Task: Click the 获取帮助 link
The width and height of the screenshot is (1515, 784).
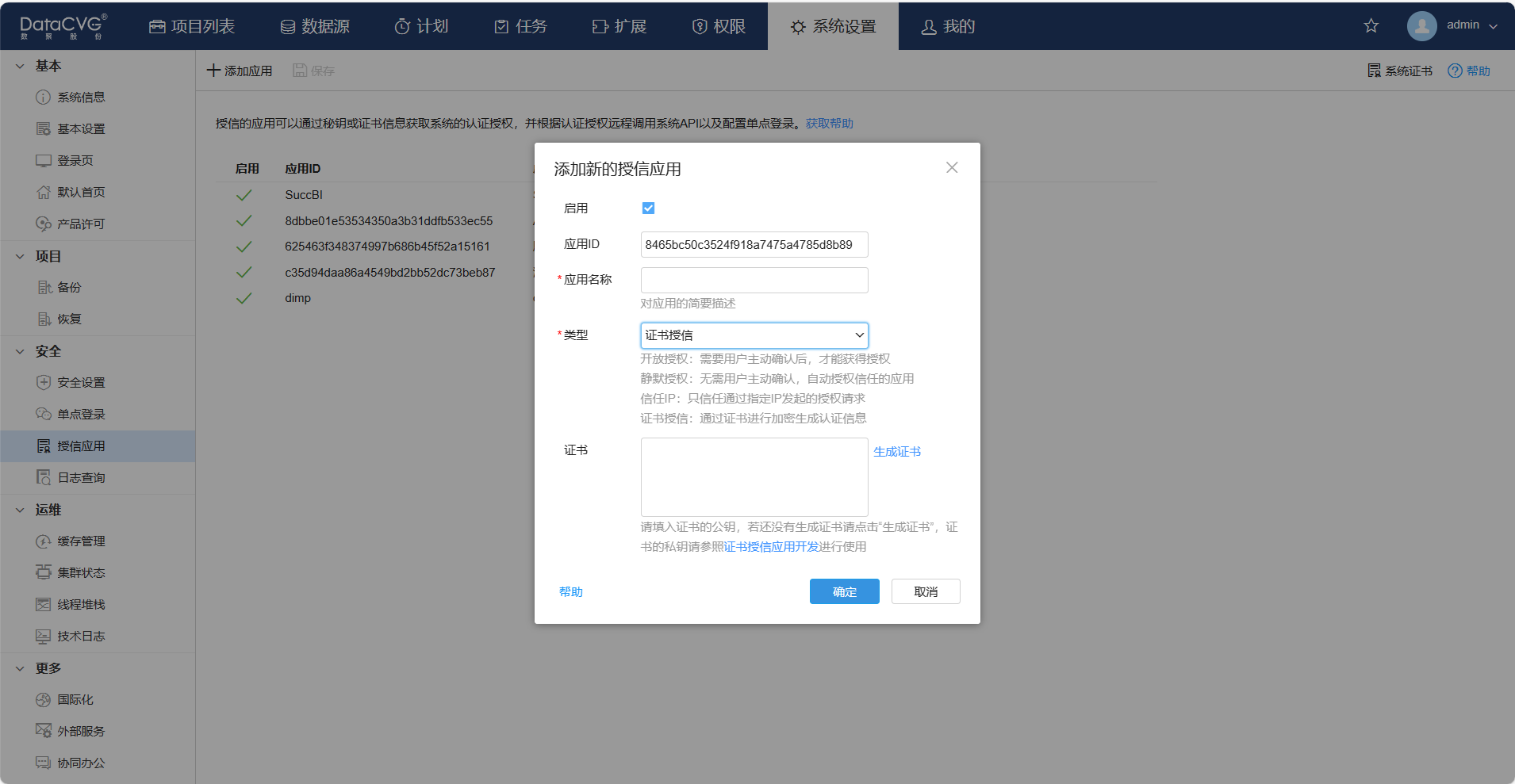Action: (830, 123)
